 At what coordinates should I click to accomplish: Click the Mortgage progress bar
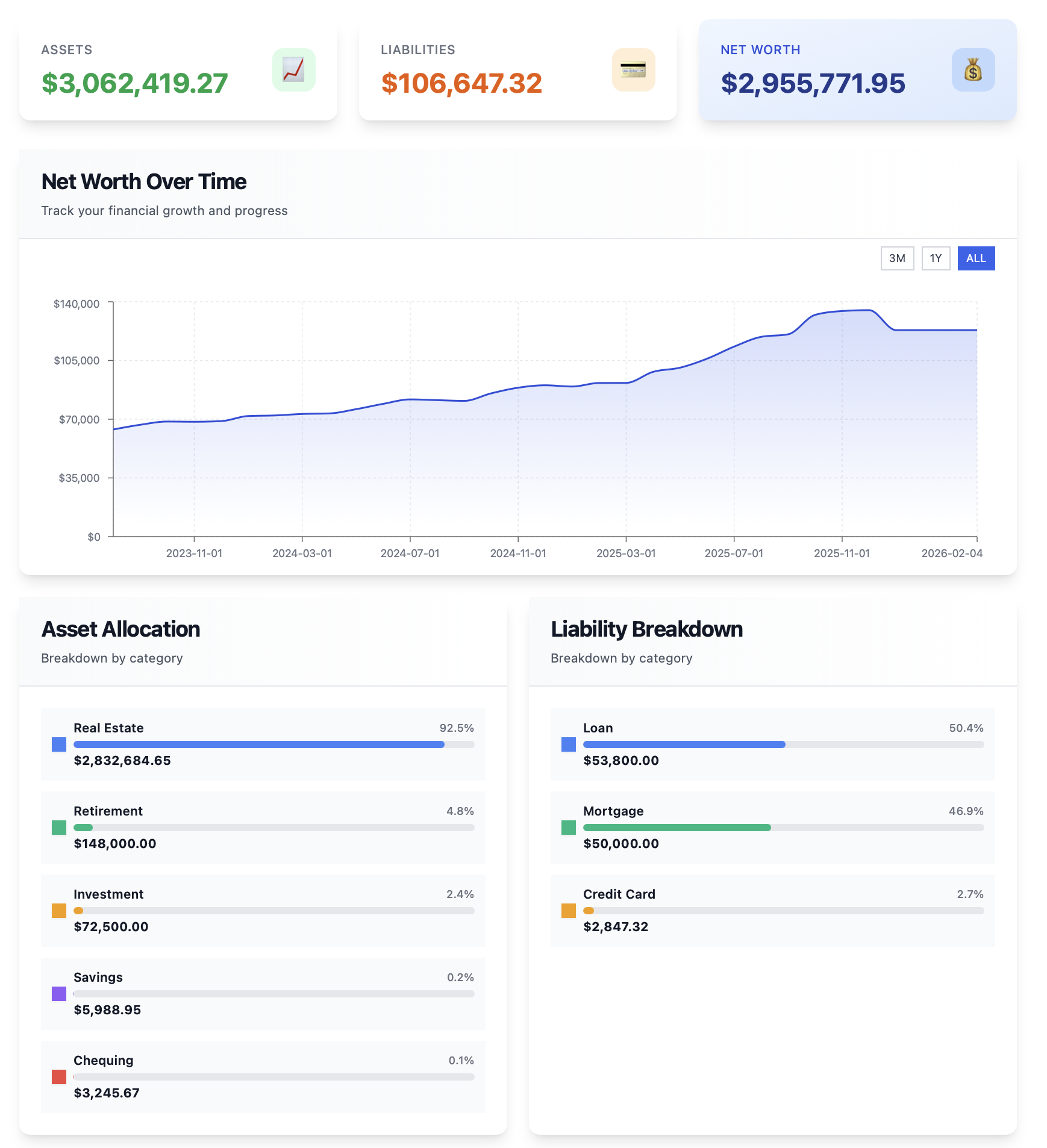[783, 828]
